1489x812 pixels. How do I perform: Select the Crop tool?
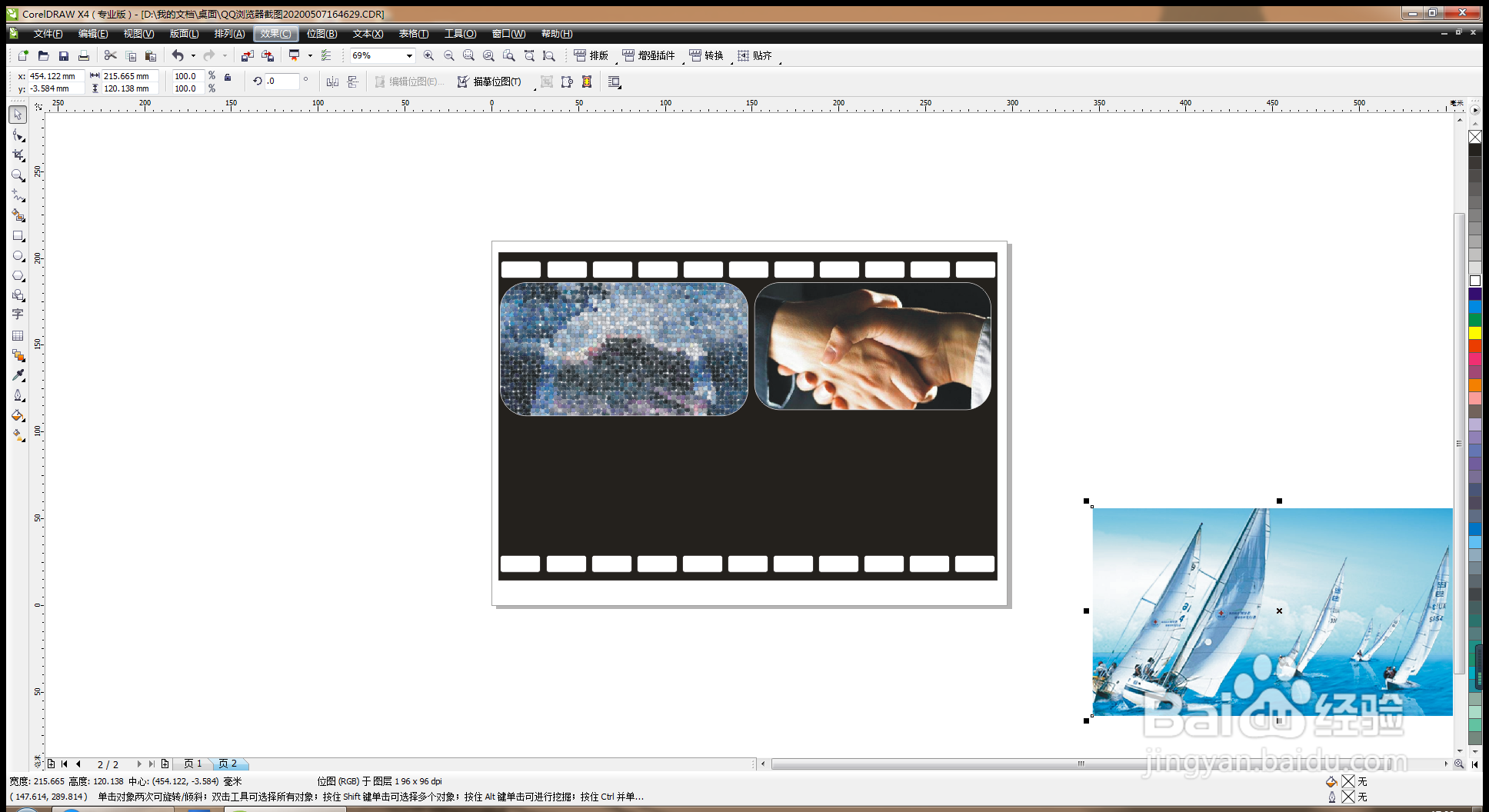18,155
